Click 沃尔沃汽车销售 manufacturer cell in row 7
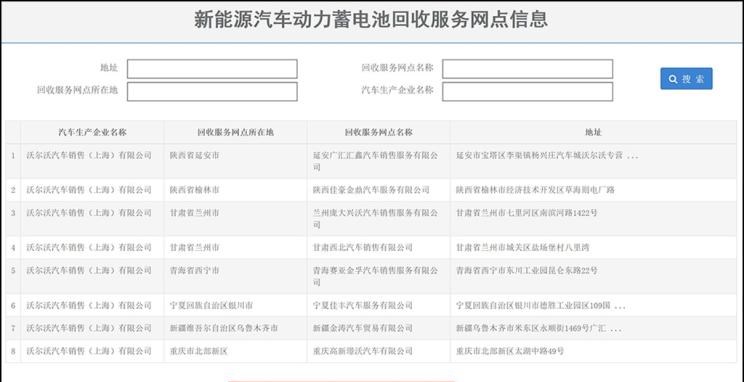The width and height of the screenshot is (744, 382). (89, 328)
